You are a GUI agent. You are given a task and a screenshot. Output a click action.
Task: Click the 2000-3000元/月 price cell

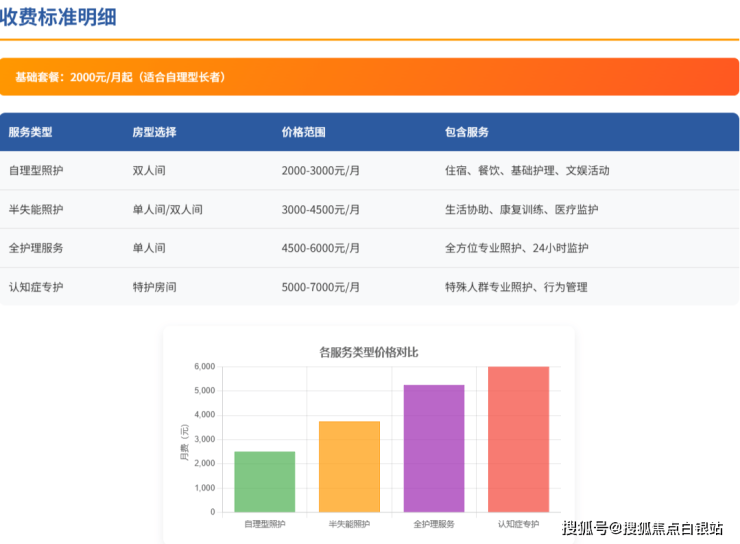pyautogui.click(x=321, y=171)
